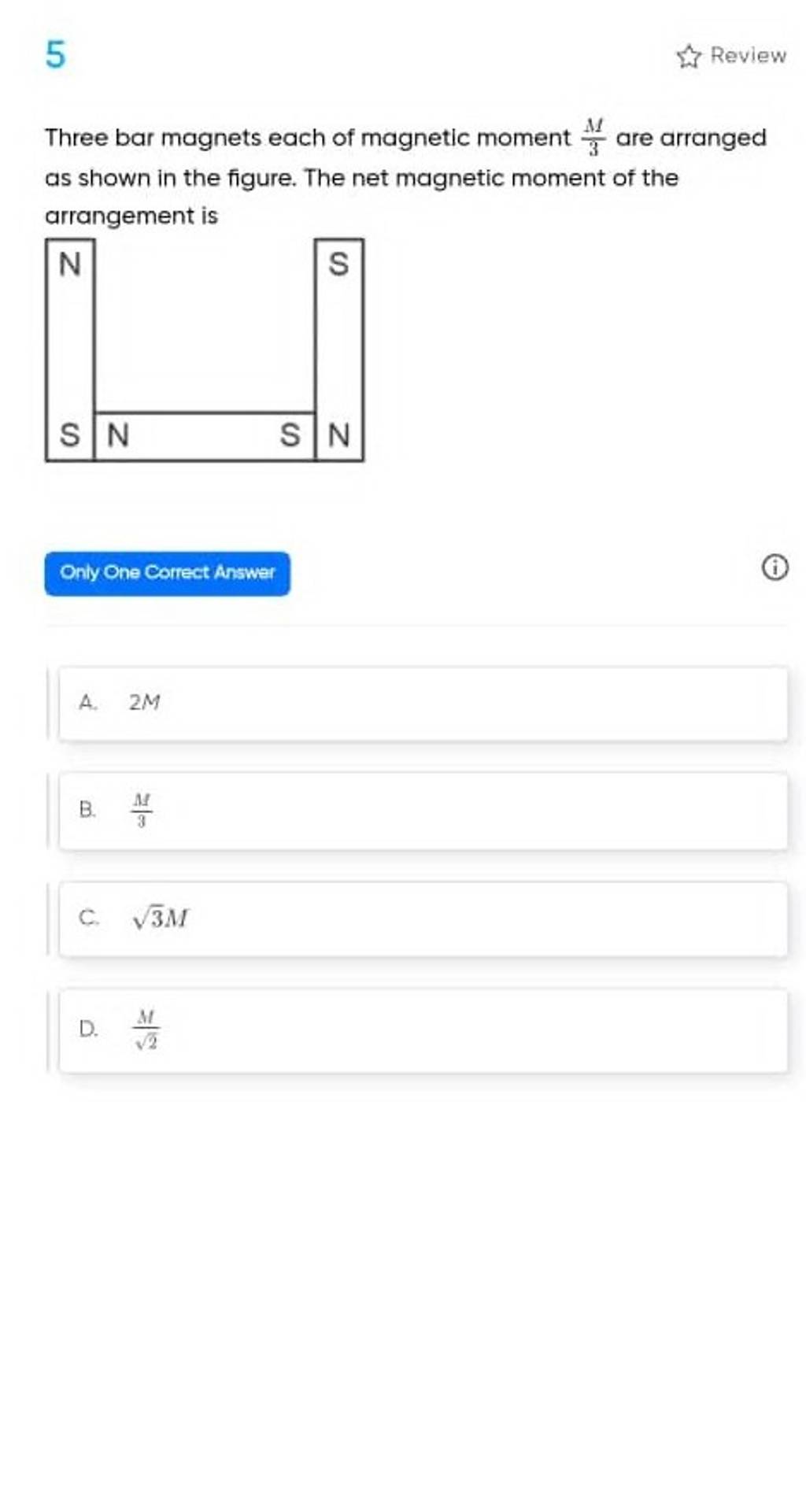Open the circled info icon
Screen dimensions: 806x1512
point(775,568)
